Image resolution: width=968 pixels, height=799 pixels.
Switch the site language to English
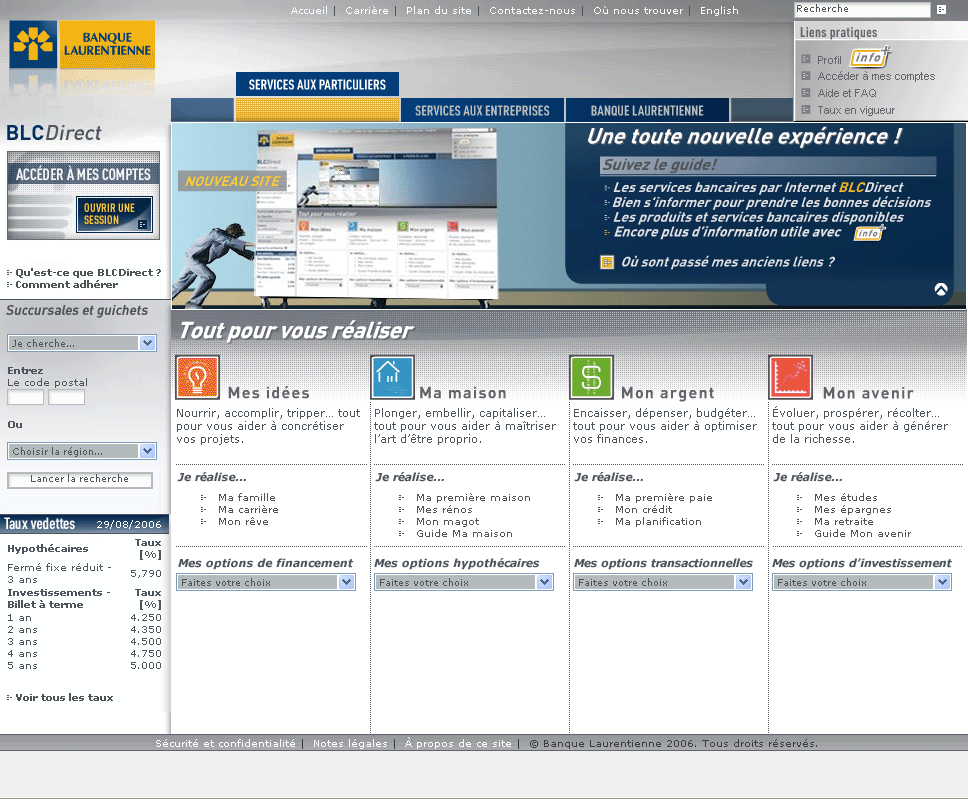719,10
